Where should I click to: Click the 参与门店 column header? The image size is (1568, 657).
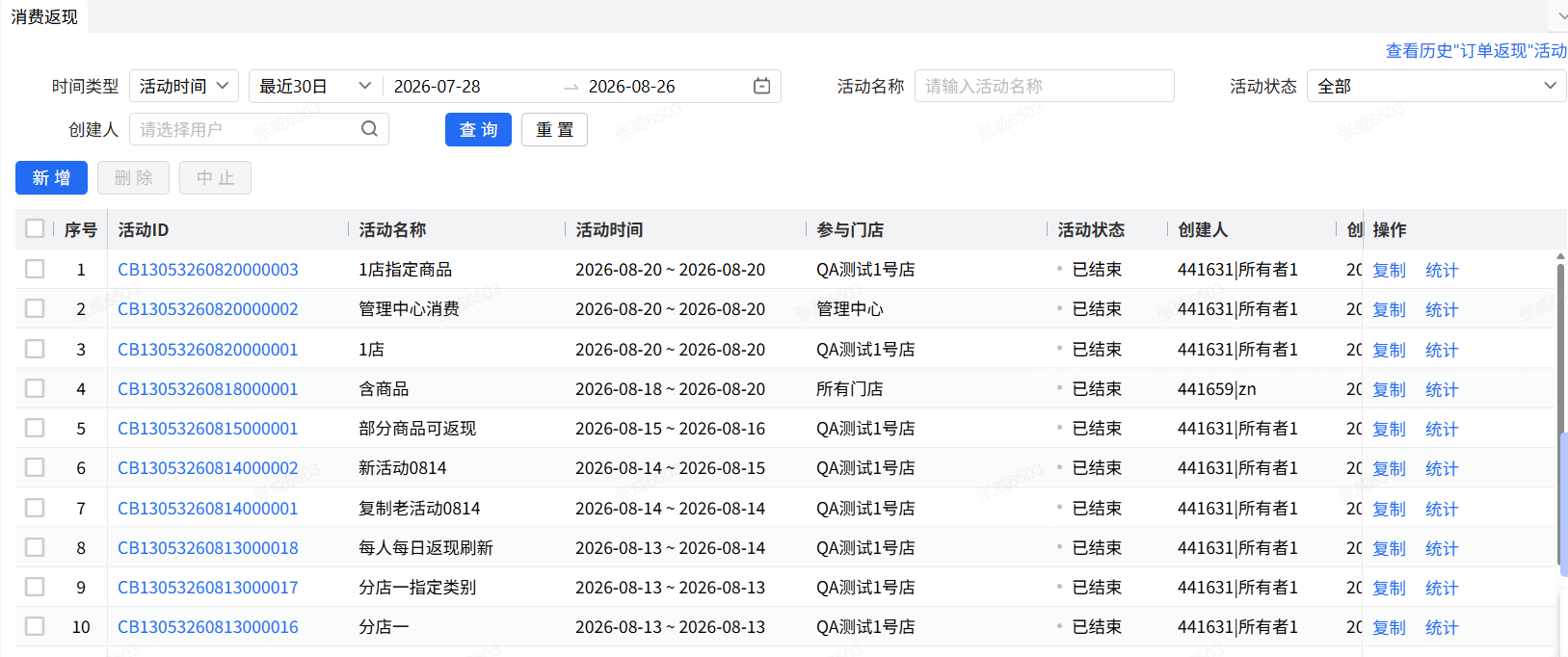pos(850,229)
